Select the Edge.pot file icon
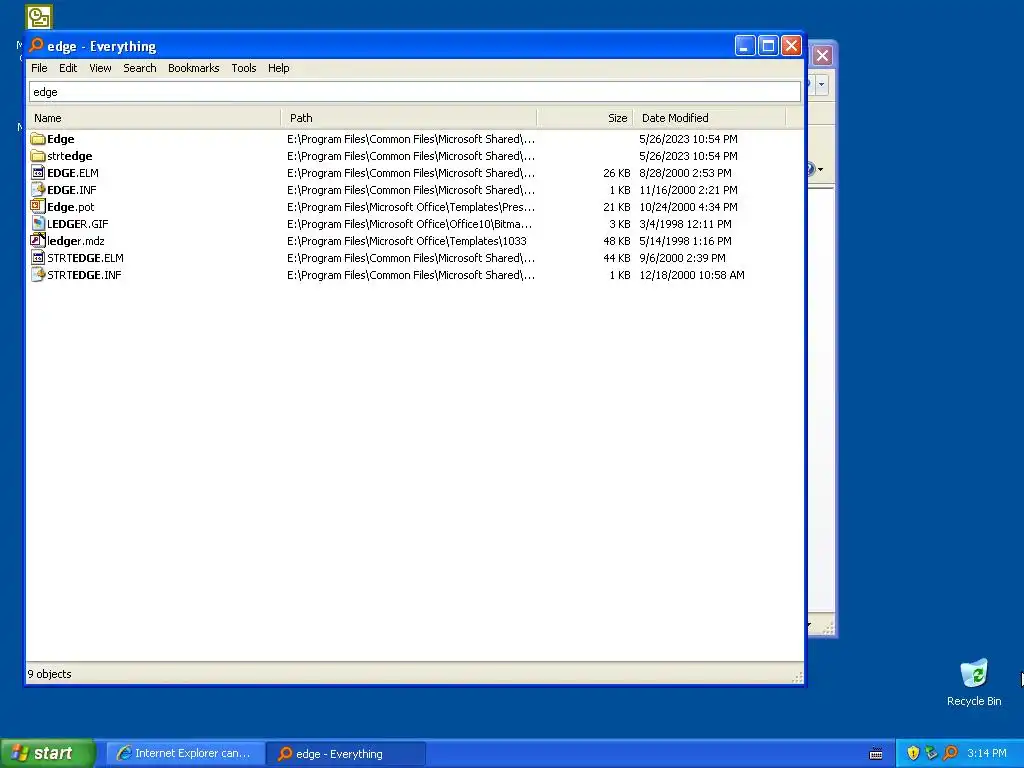The height and width of the screenshot is (768, 1024). [x=38, y=207]
